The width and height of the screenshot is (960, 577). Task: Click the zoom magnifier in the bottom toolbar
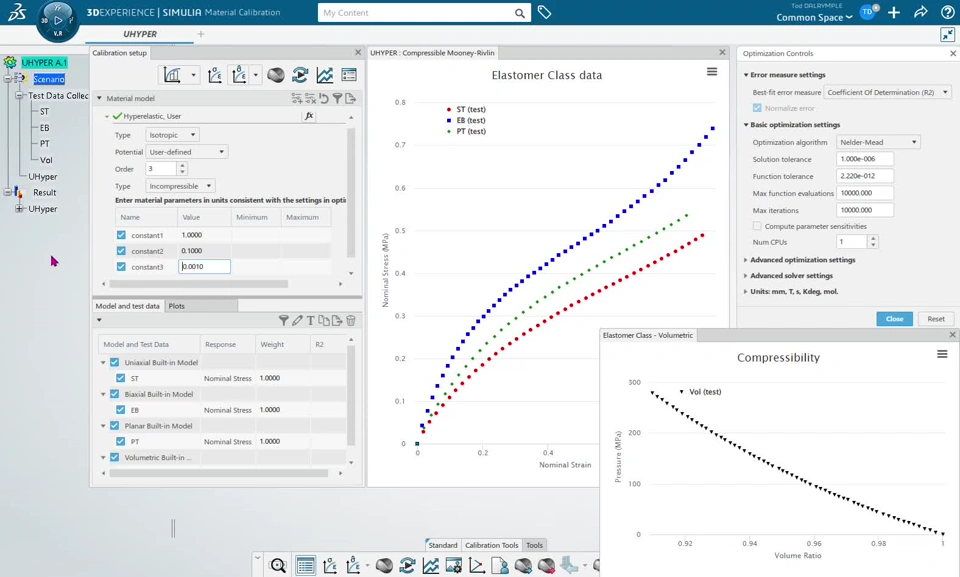pos(278,565)
